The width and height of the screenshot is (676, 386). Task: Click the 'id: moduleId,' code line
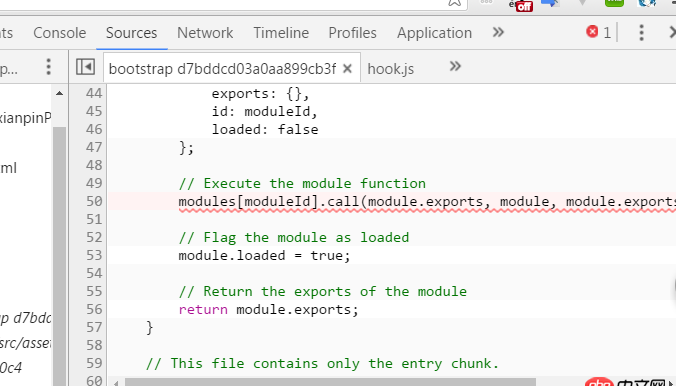click(x=265, y=112)
